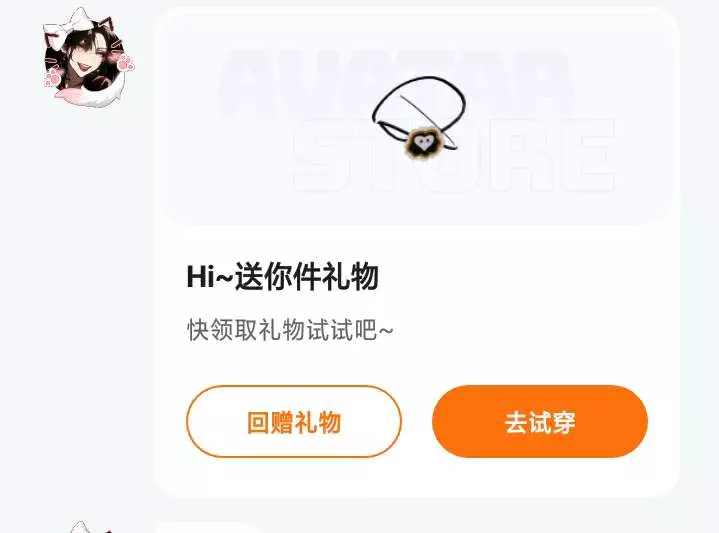Tap the fuzzy heart-shaped pendant charm
Screen dimensions: 719x533
422,143
